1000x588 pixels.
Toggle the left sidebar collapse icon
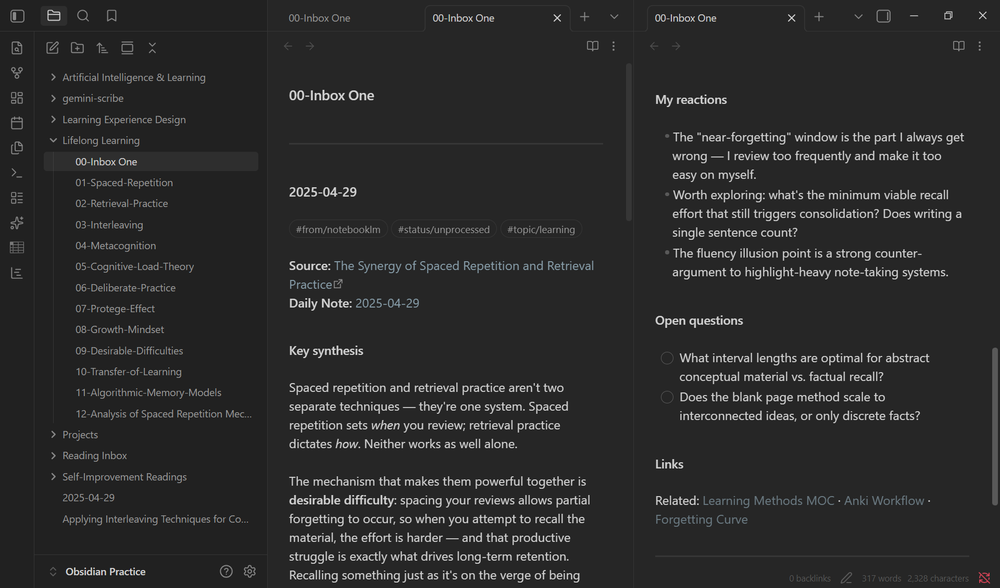point(17,16)
